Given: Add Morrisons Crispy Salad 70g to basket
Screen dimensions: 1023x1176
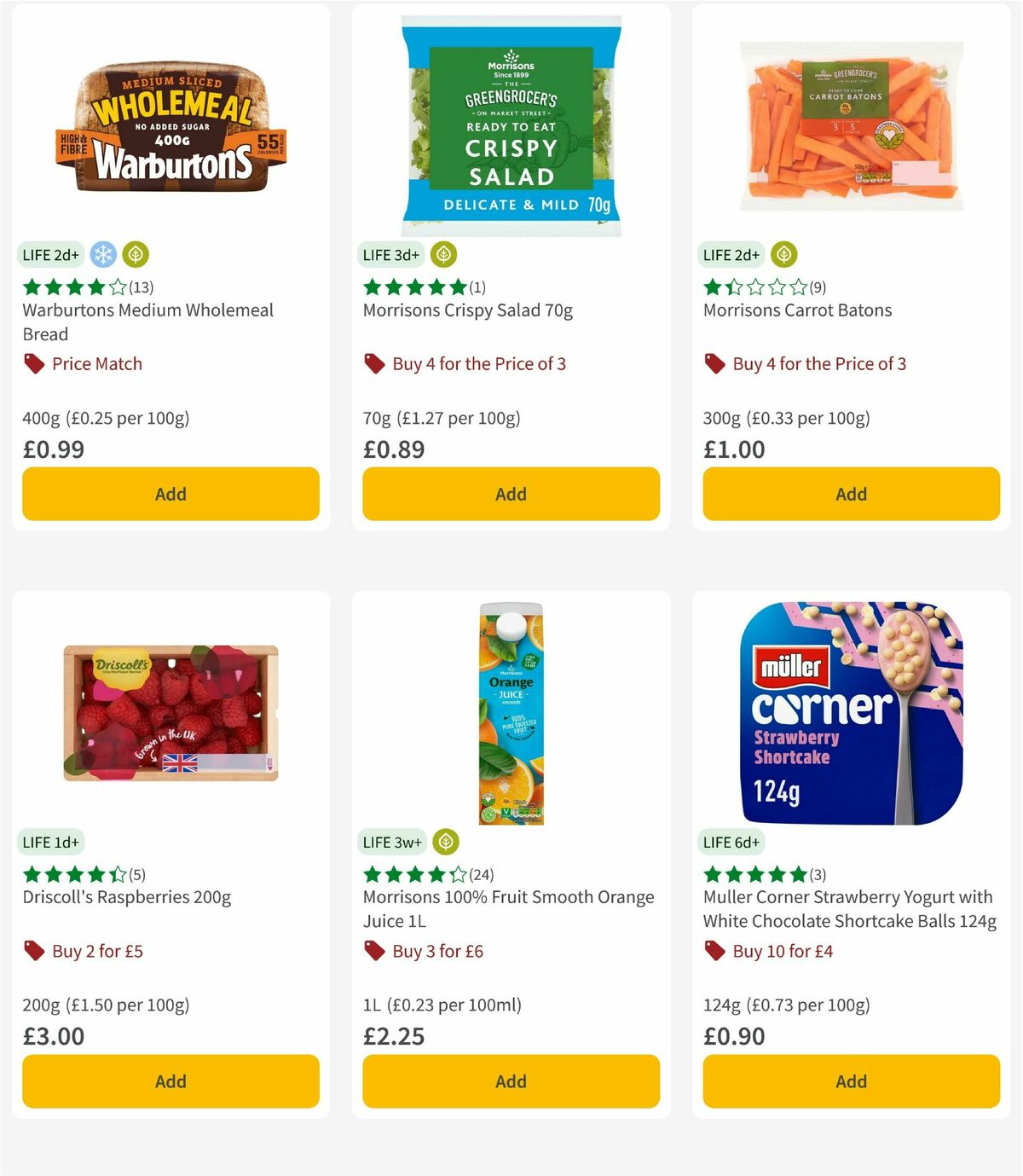Looking at the screenshot, I should (x=510, y=494).
